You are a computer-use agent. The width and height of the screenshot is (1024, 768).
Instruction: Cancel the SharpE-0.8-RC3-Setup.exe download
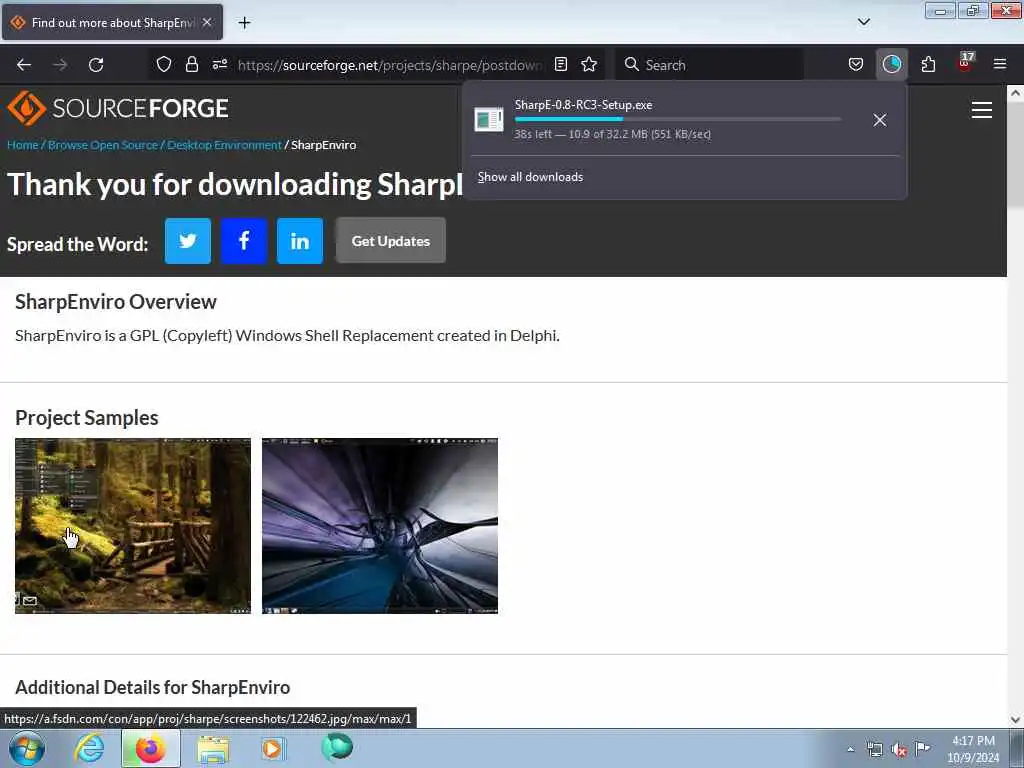coord(880,120)
